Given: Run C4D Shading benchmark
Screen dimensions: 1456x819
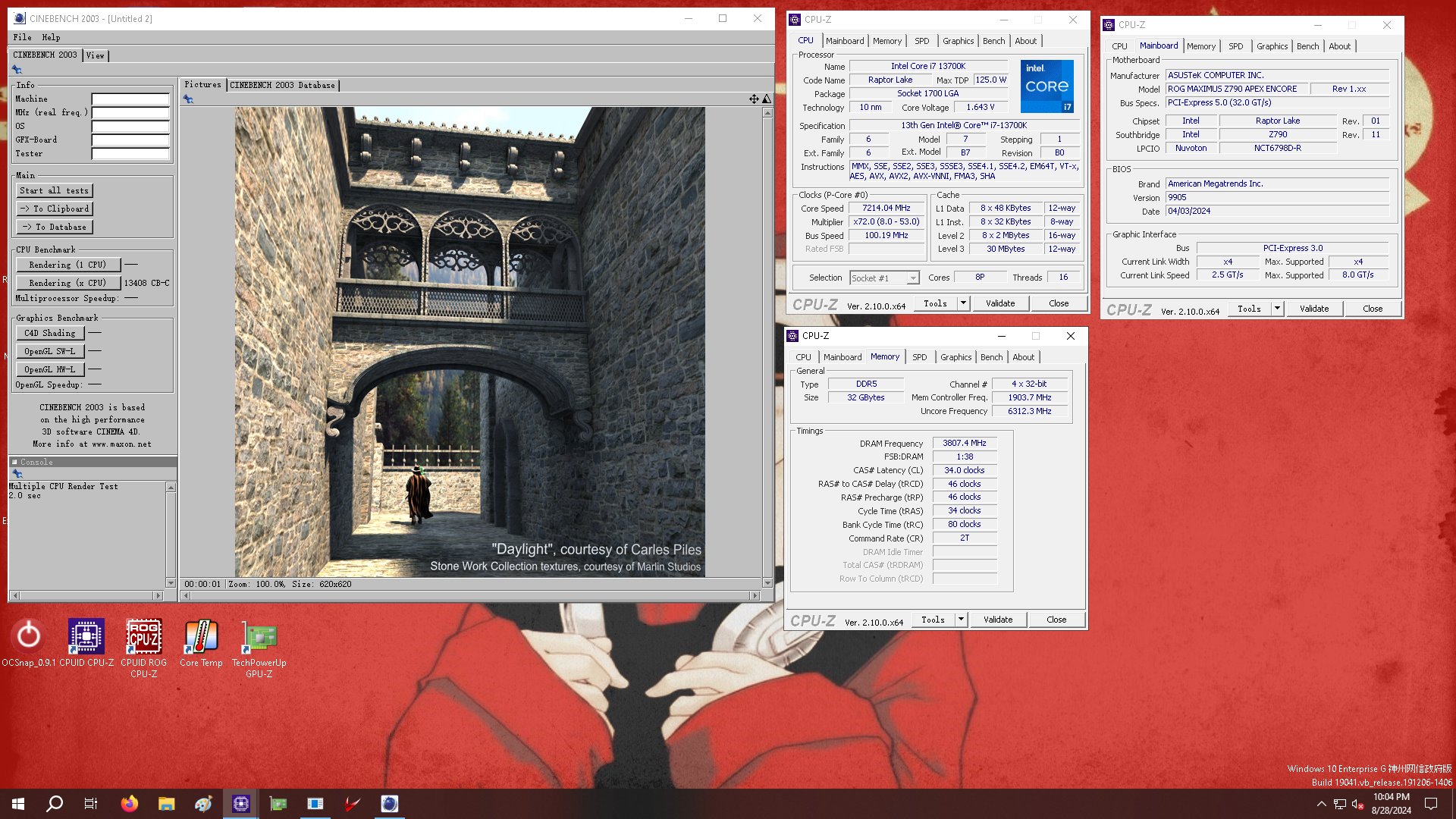Looking at the screenshot, I should (x=50, y=333).
